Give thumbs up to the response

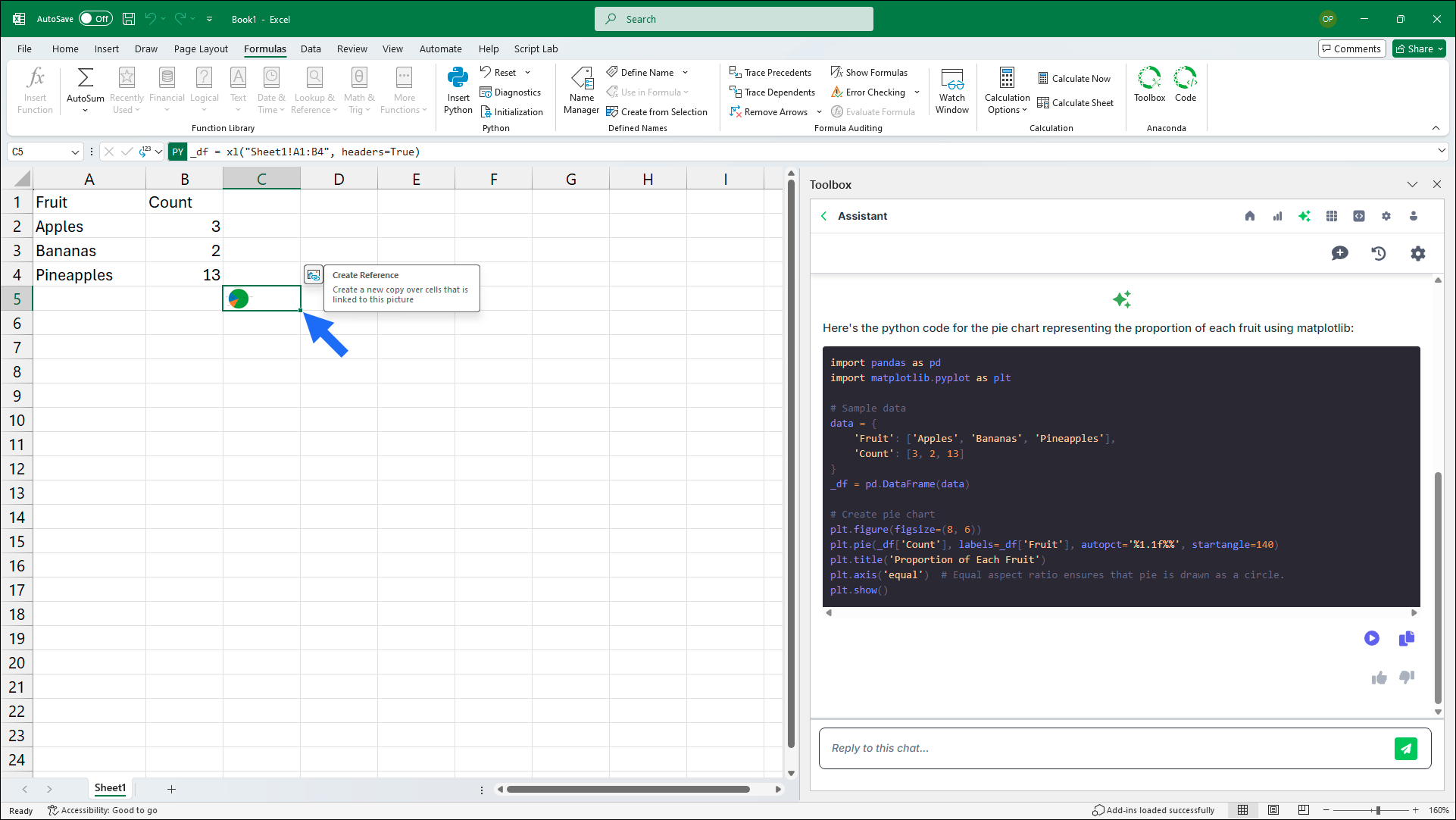tap(1379, 678)
